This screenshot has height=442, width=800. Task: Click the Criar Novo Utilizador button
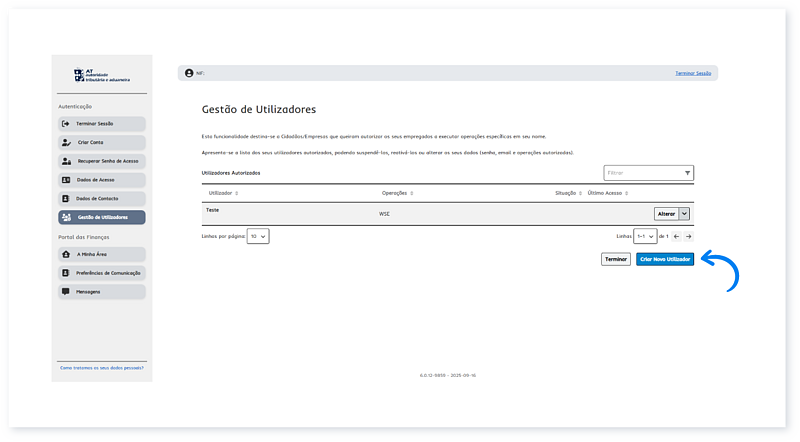tap(664, 259)
